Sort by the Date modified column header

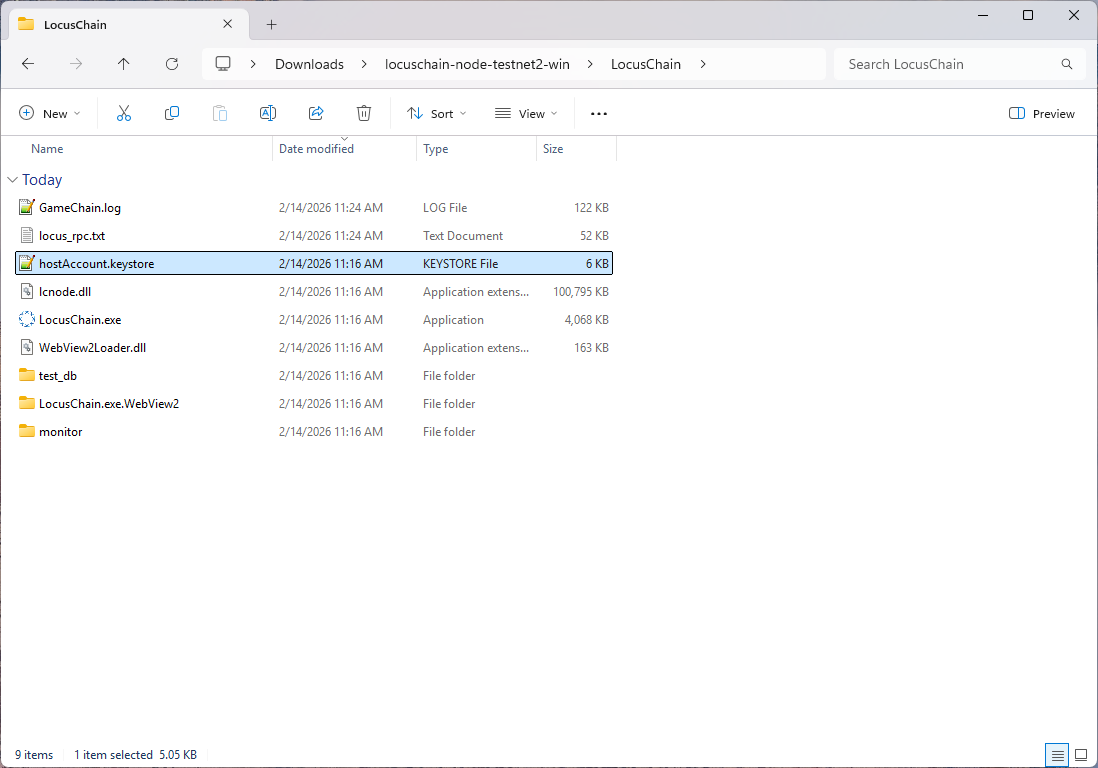pos(316,149)
